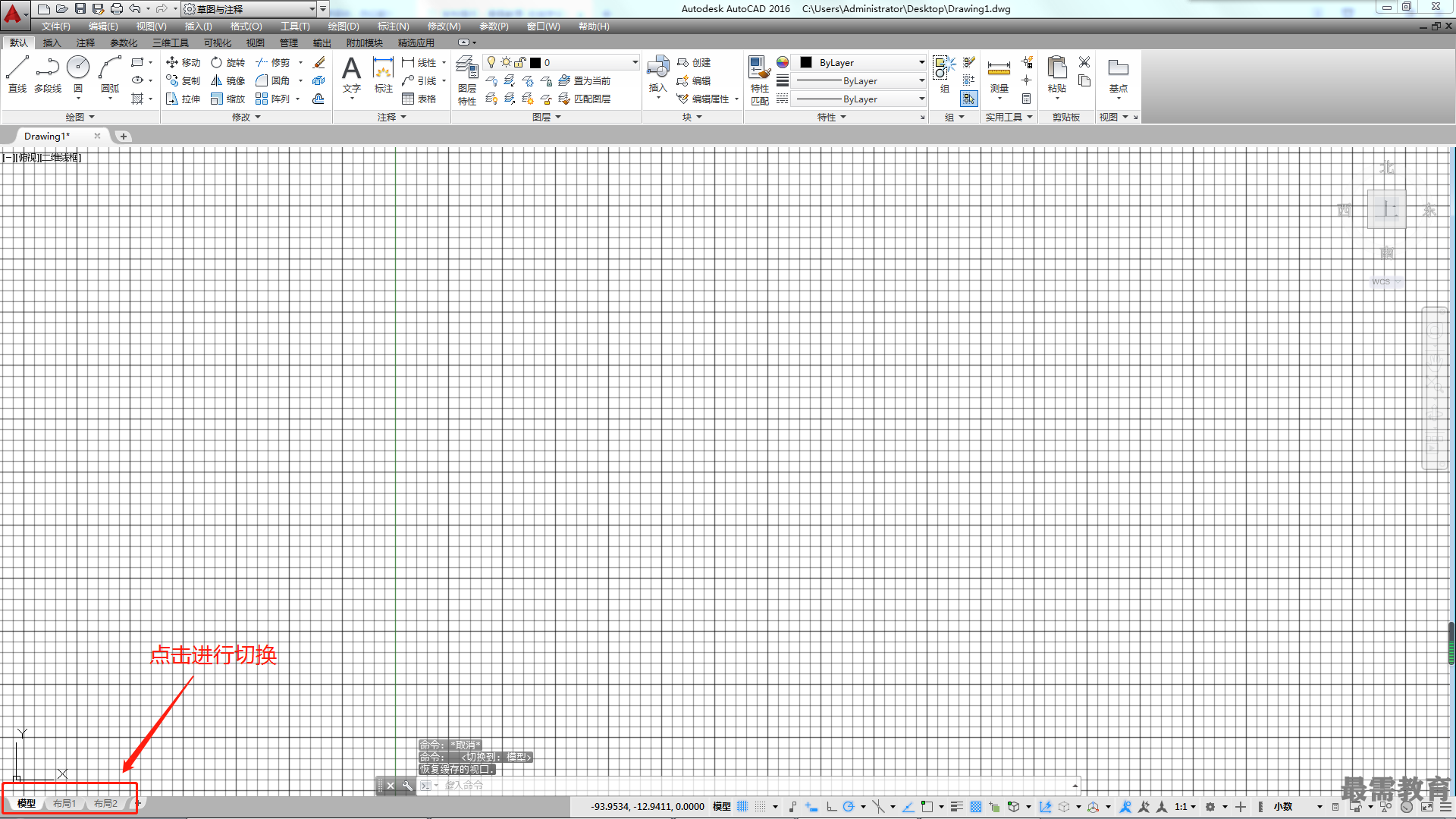
Task: Open the 绘图(D) menu
Action: tap(344, 27)
